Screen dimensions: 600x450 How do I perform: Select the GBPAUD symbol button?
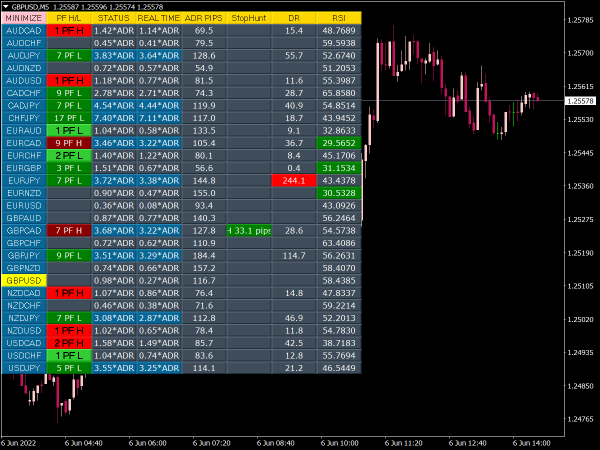pyautogui.click(x=24, y=218)
